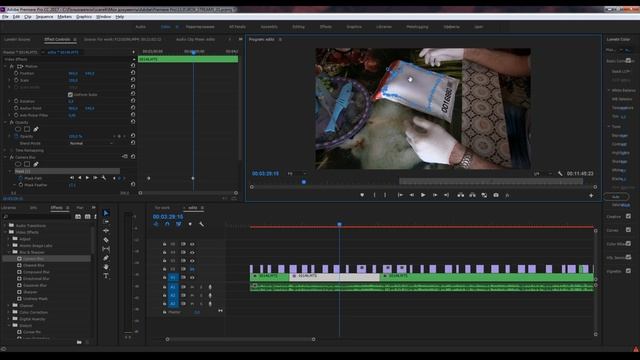Image resolution: width=640 pixels, height=360 pixels.
Task: Toggle Vignette checkbox in Lumetri
Action: click(628, 271)
